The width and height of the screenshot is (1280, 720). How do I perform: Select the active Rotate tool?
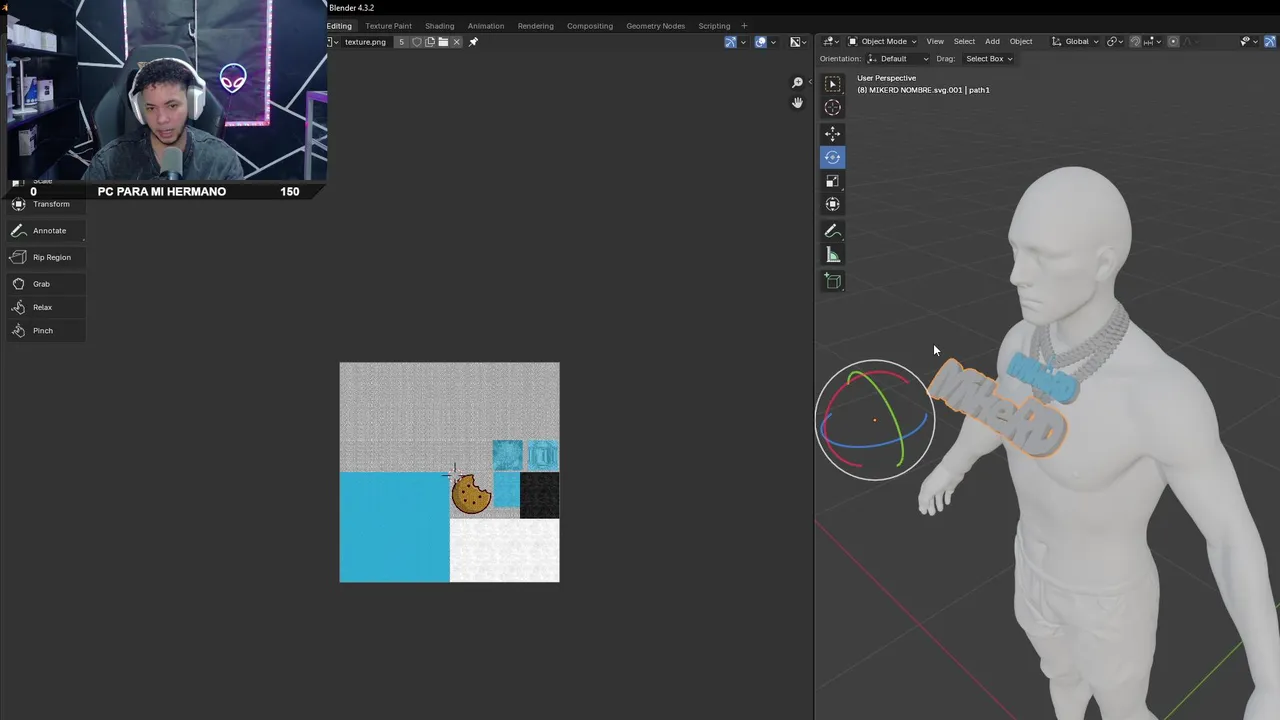point(832,157)
